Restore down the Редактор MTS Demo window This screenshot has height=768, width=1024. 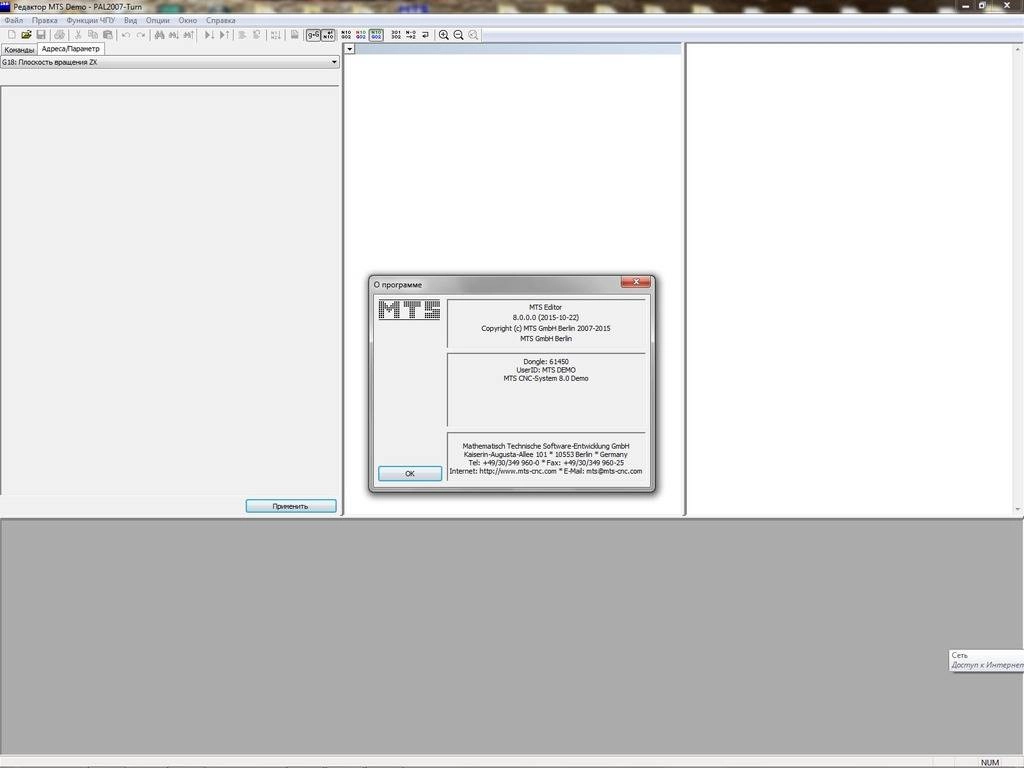coord(982,6)
